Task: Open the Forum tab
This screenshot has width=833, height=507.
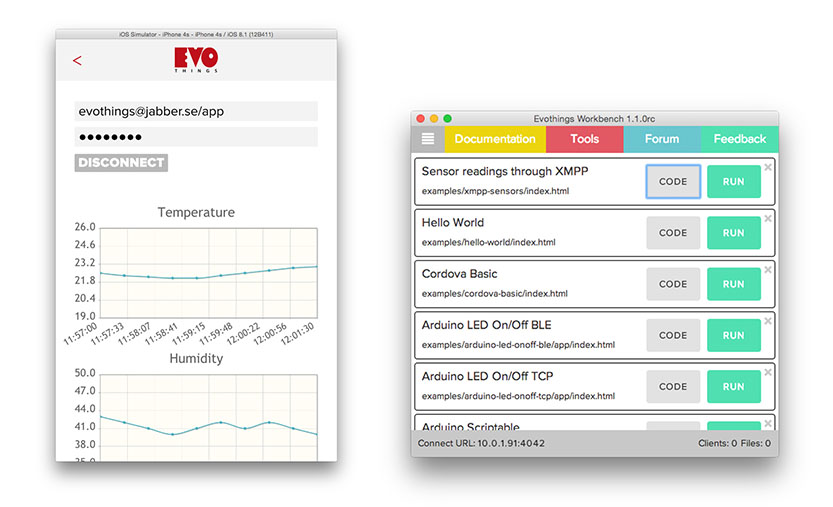Action: click(x=662, y=139)
